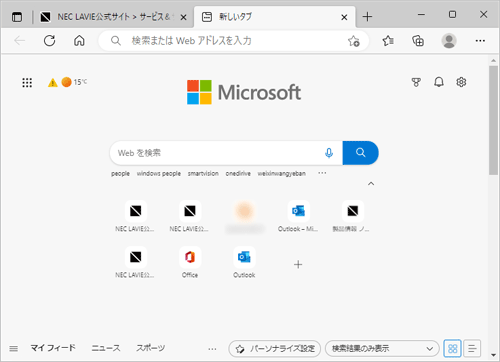The height and width of the screenshot is (362, 500).
Task: Go to the home page icon
Action: click(79, 41)
